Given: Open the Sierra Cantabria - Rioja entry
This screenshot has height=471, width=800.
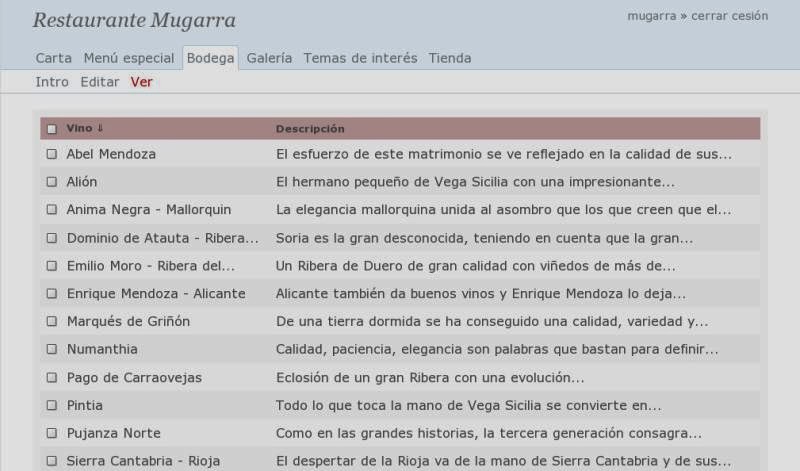Looking at the screenshot, I should click(143, 461).
